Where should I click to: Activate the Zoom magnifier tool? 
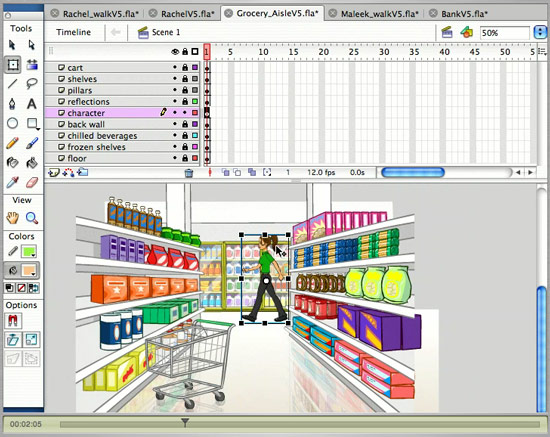point(32,218)
